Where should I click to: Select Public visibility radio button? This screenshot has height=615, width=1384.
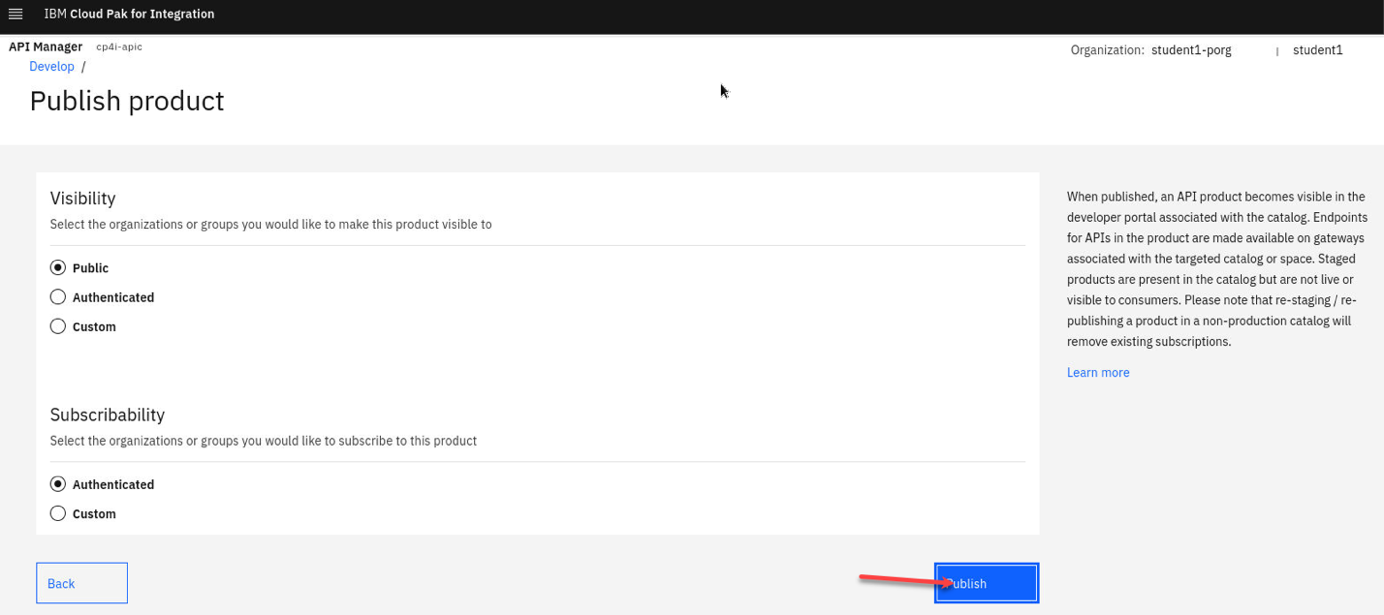58,268
